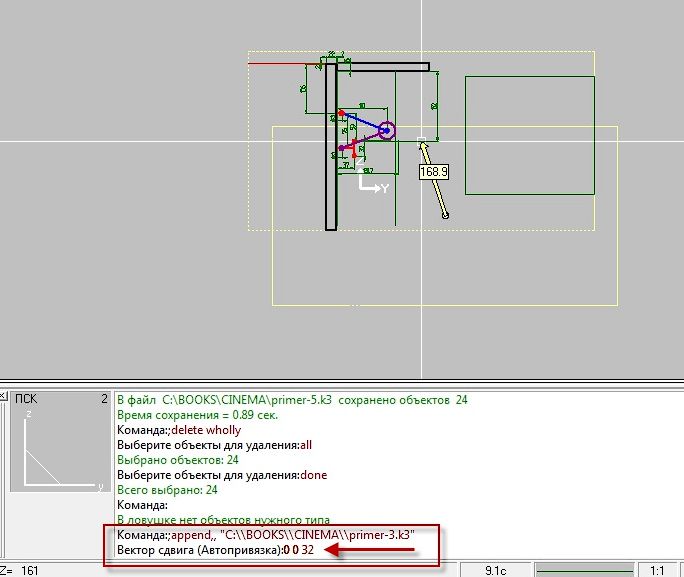Select the white Y-axis coordinate system icon
The image size is (684, 577).
pos(373,184)
